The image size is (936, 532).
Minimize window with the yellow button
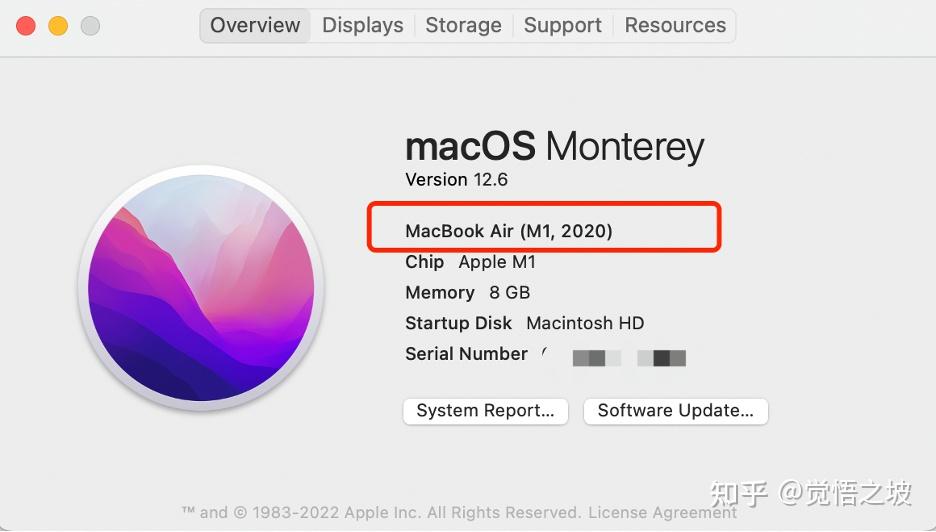(58, 26)
